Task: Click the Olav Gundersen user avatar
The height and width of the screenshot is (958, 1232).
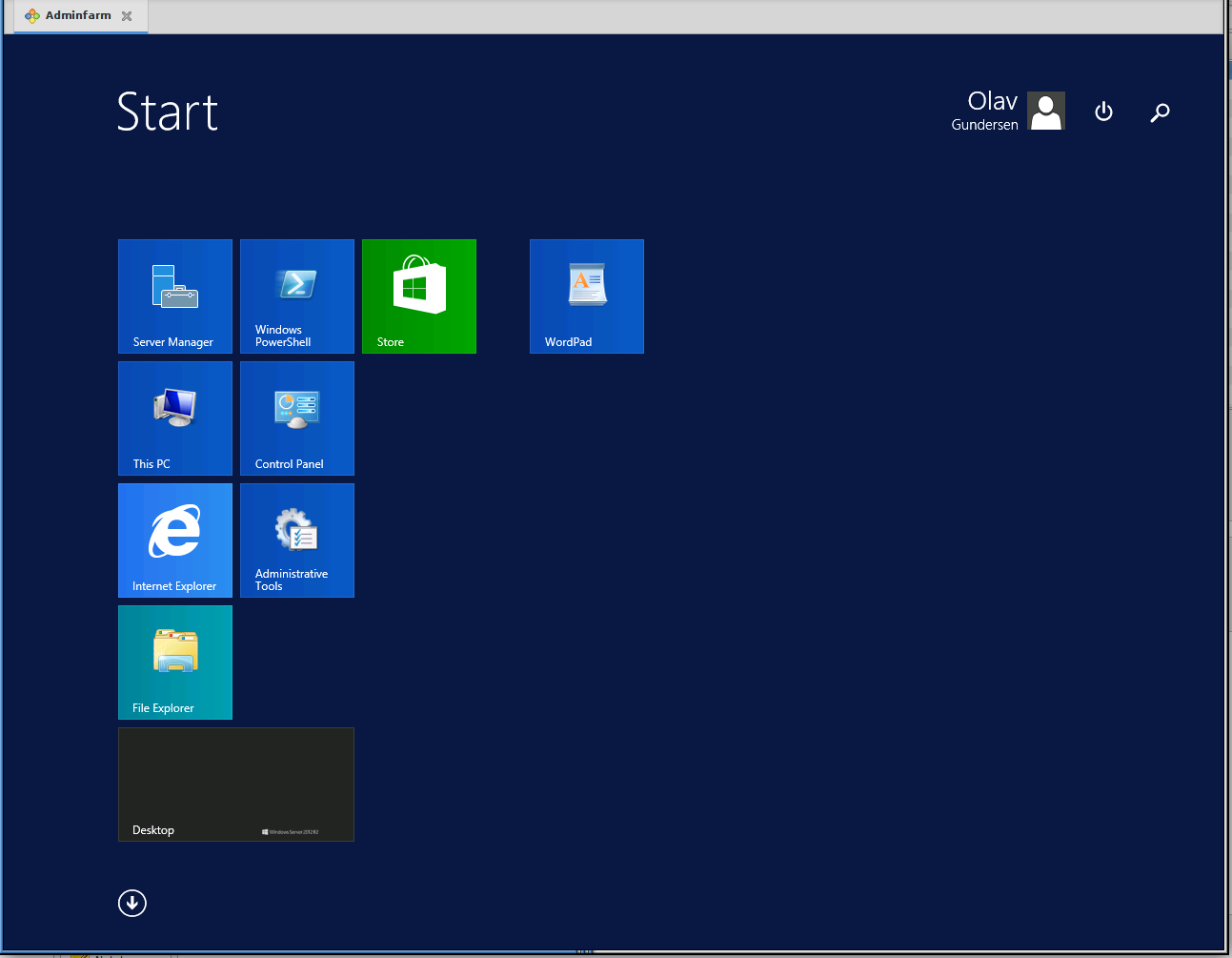Action: pyautogui.click(x=1046, y=111)
